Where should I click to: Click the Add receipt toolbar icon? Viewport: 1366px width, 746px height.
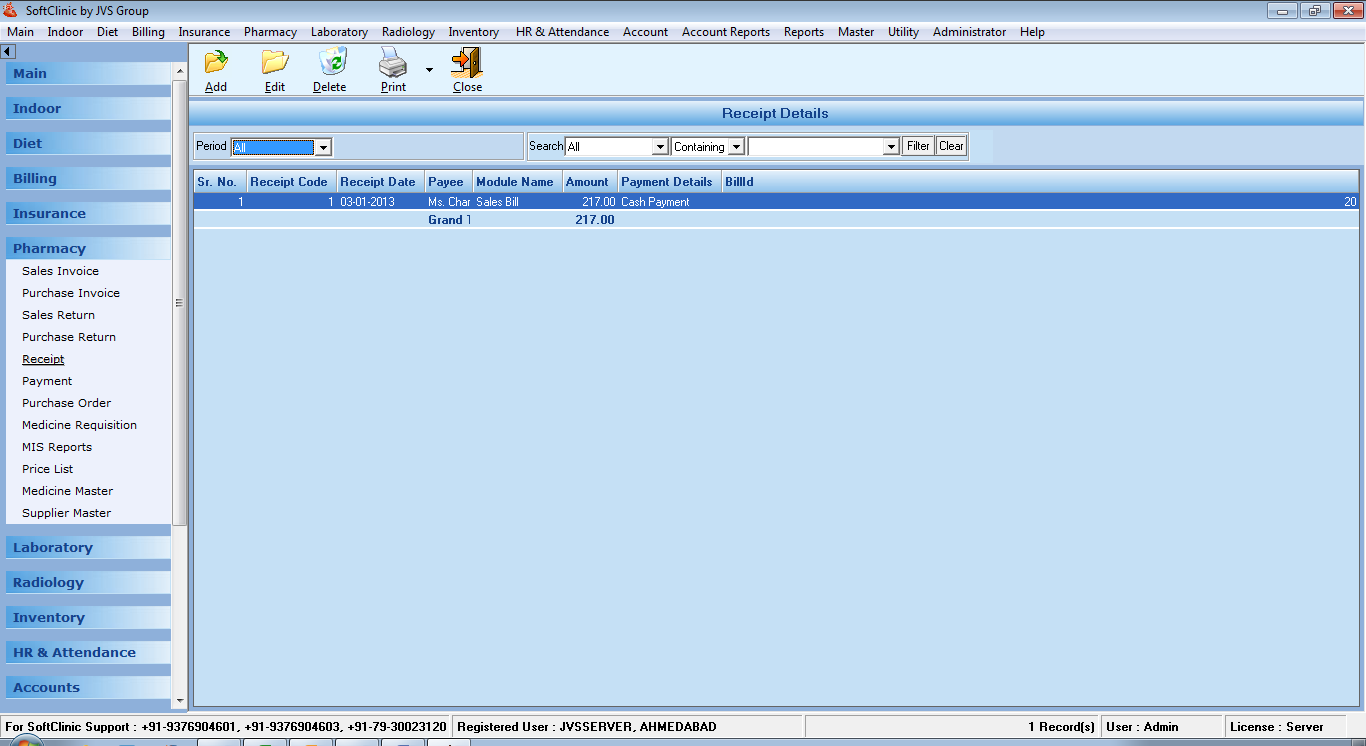[216, 63]
